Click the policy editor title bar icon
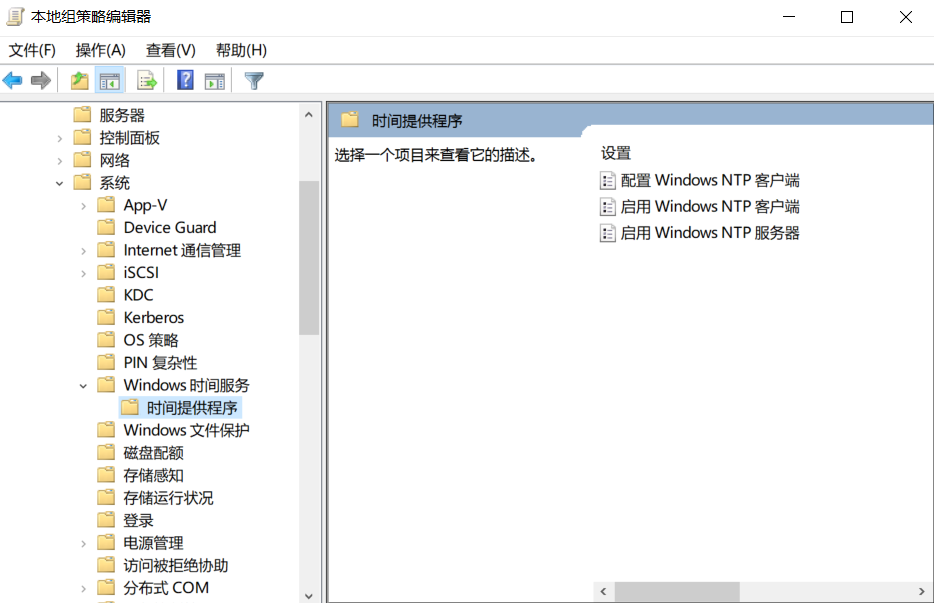Viewport: 934px width, 603px height. click(15, 17)
